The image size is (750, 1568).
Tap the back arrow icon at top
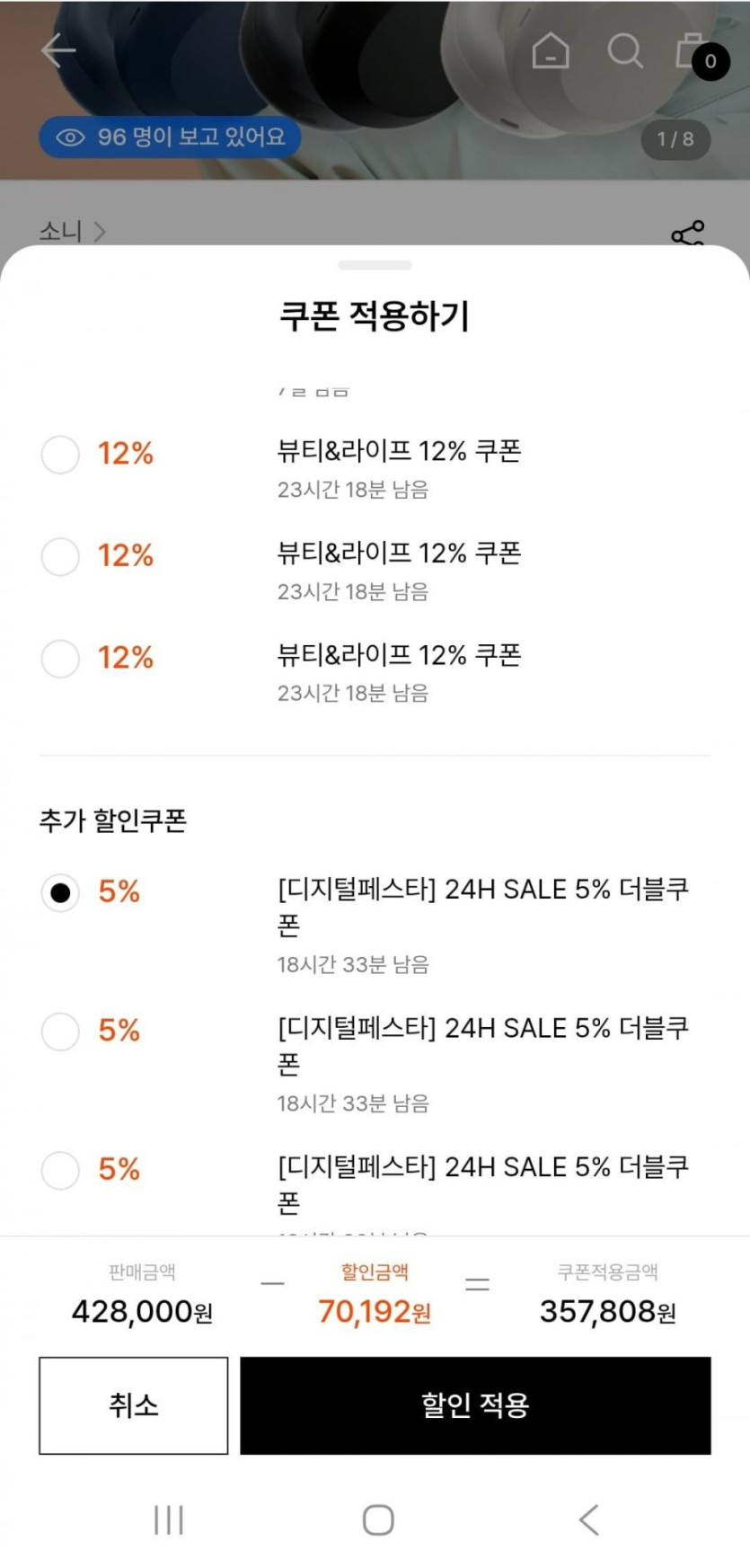[x=58, y=50]
